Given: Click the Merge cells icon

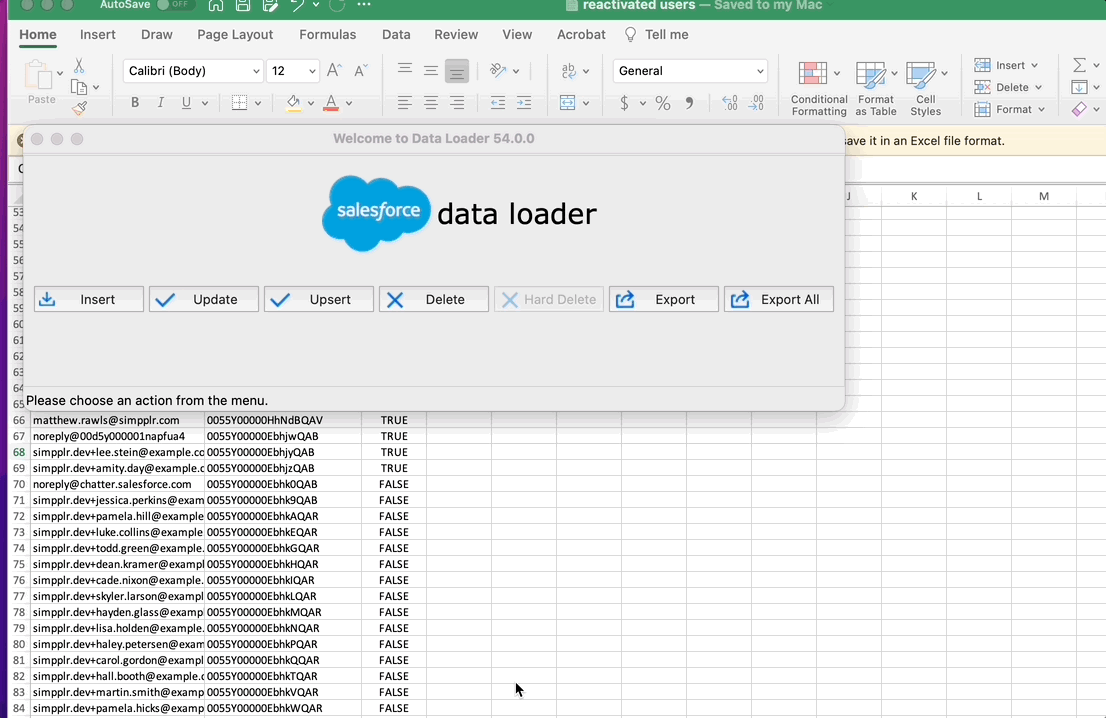Looking at the screenshot, I should [x=567, y=103].
